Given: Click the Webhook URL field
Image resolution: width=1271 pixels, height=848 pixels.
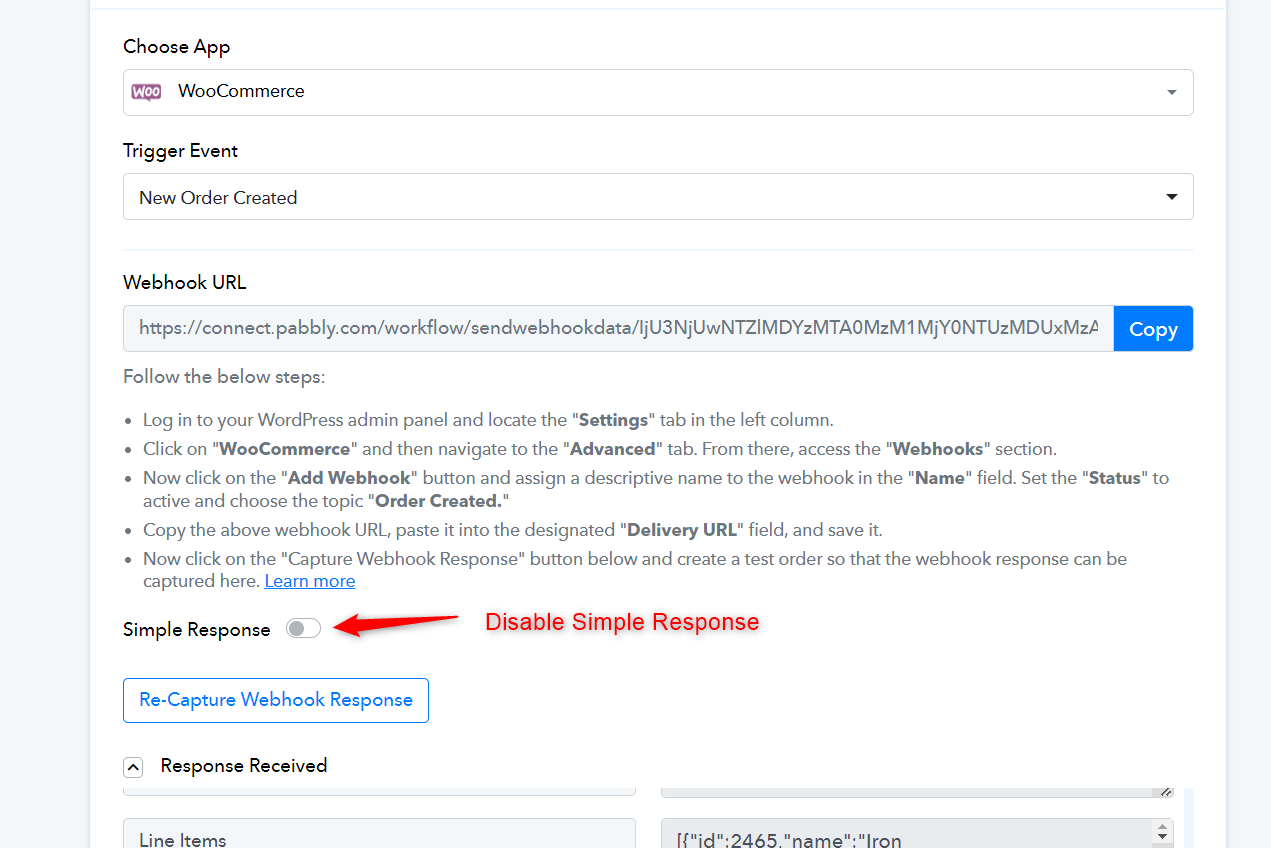Looking at the screenshot, I should [x=618, y=329].
